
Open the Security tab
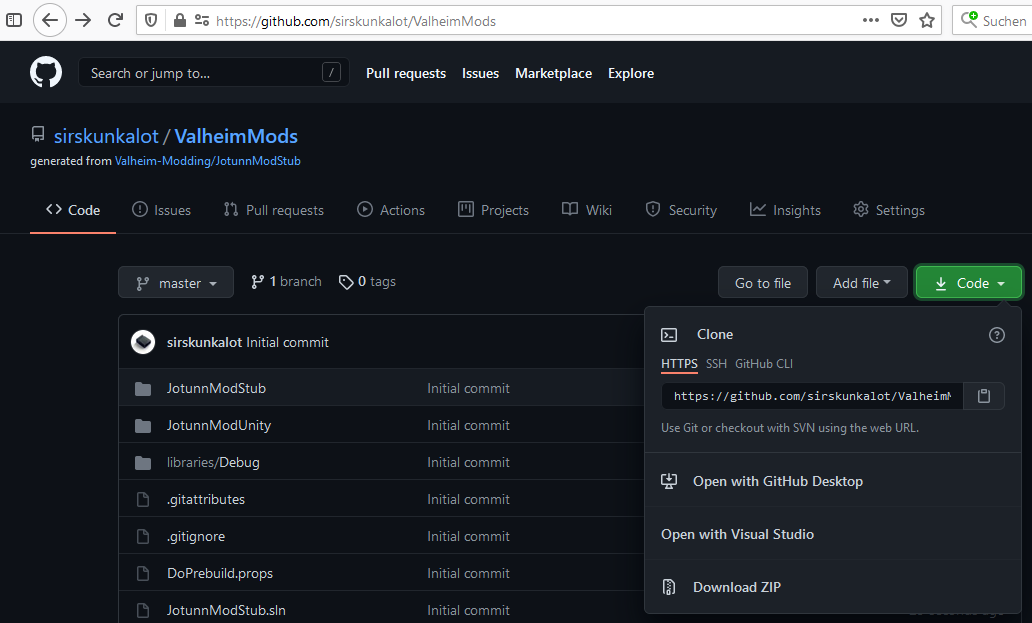point(681,210)
